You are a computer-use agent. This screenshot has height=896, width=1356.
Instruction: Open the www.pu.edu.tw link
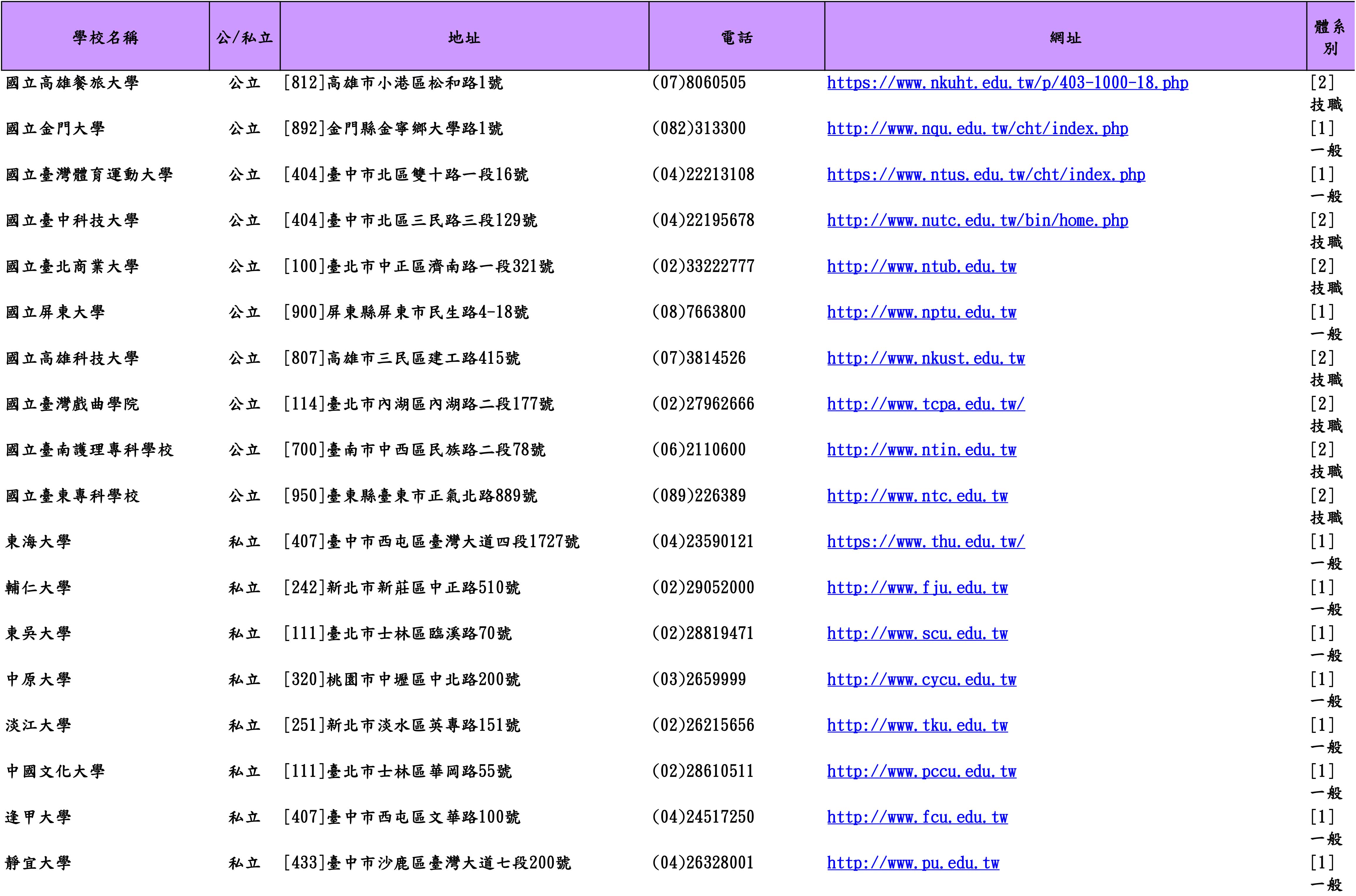click(x=913, y=863)
